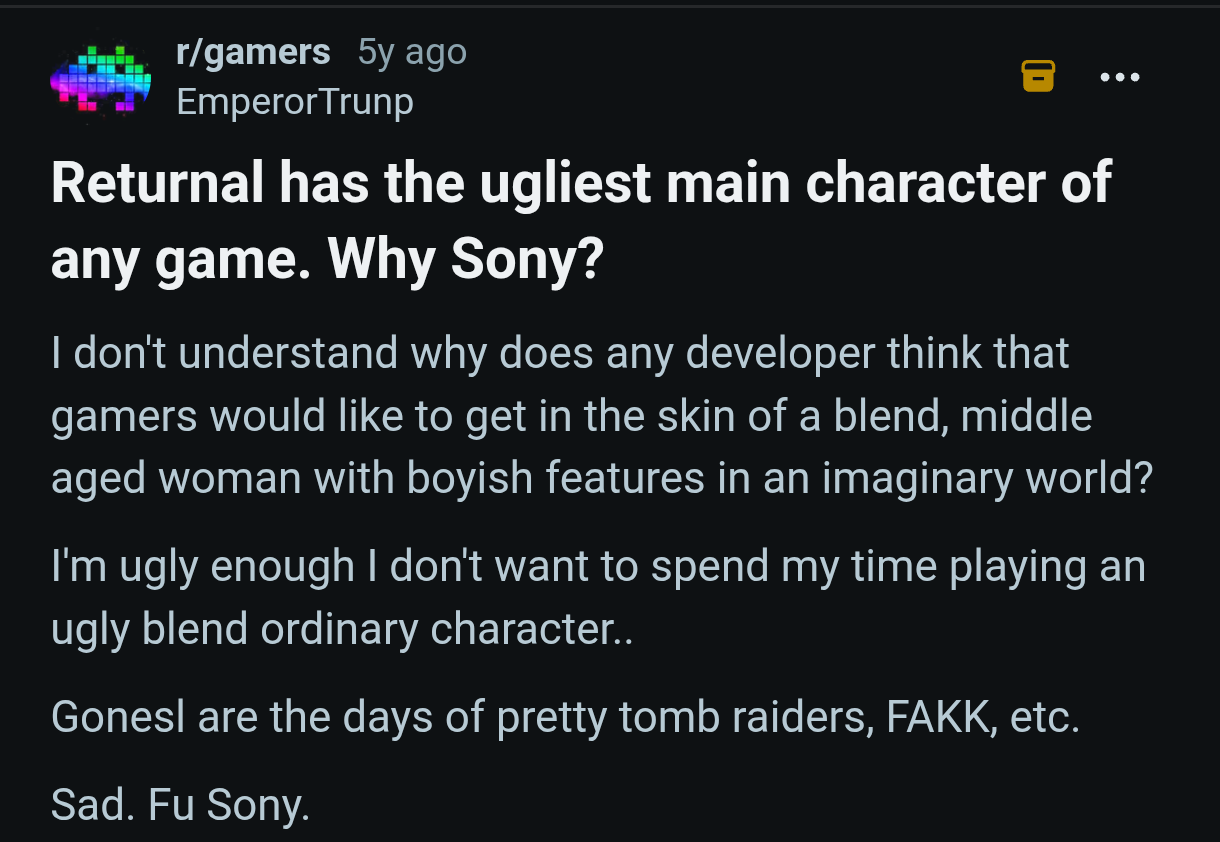
Task: Click the yellow archived post icon
Action: point(1037,76)
